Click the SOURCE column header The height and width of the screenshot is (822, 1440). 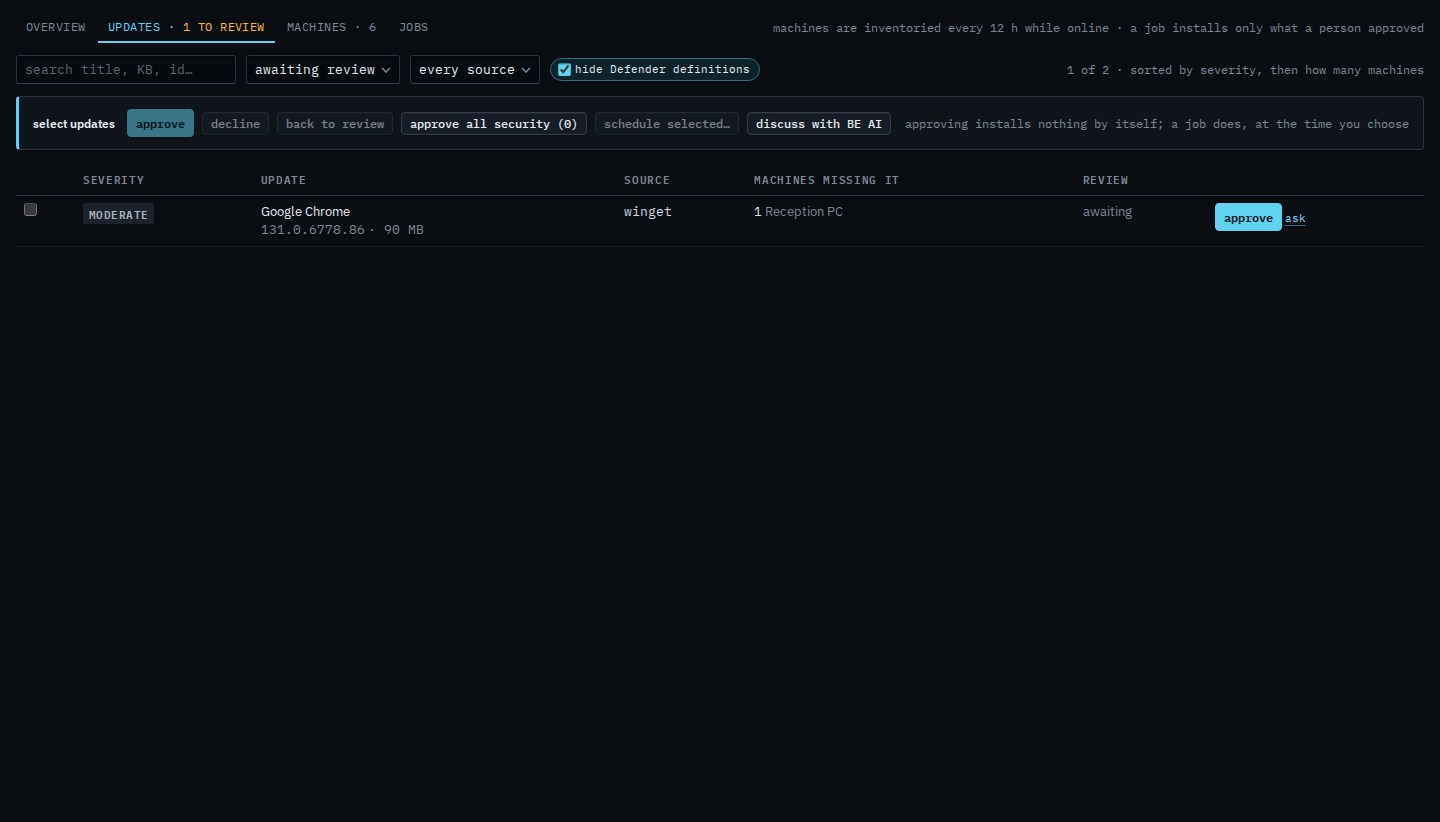(x=646, y=180)
